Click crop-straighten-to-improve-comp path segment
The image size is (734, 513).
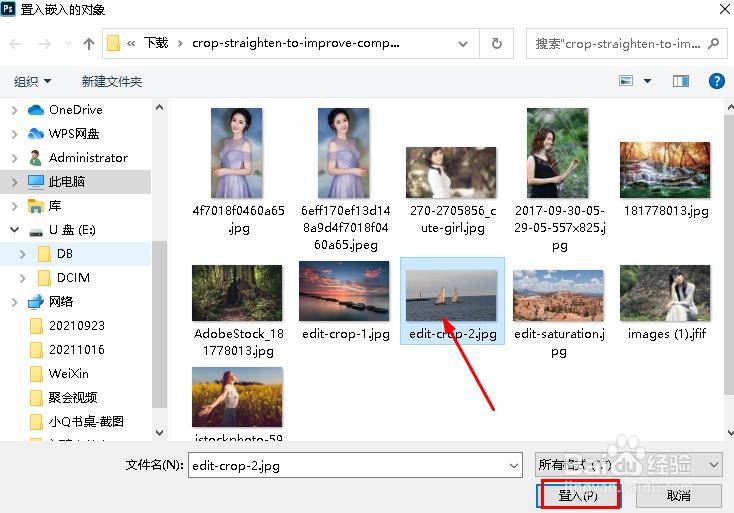click(296, 43)
